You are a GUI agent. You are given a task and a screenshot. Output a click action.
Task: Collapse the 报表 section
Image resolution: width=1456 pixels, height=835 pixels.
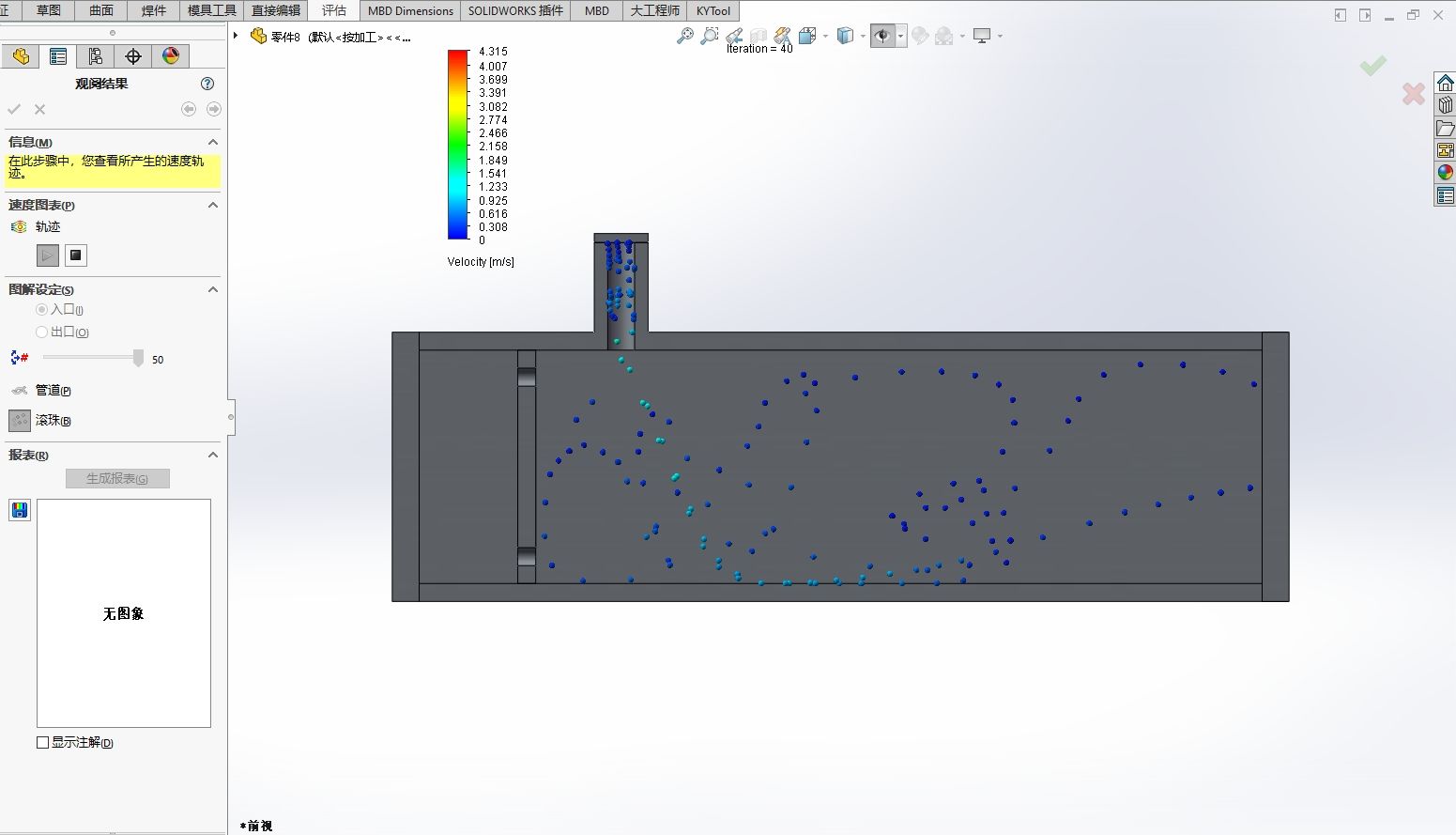coord(213,455)
